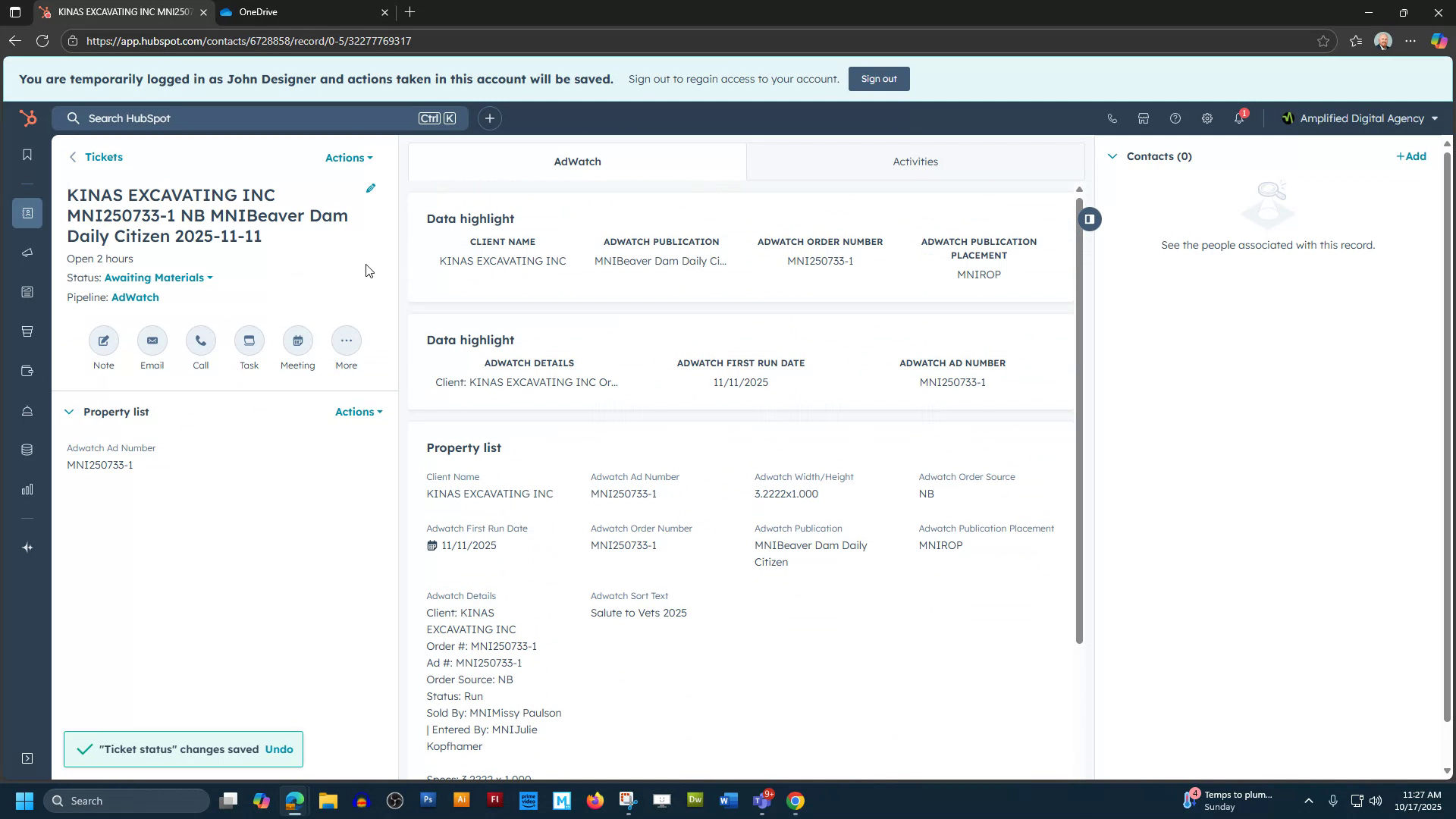Image resolution: width=1456 pixels, height=819 pixels.
Task: Open the calling phone icon in the header
Action: (x=1111, y=118)
